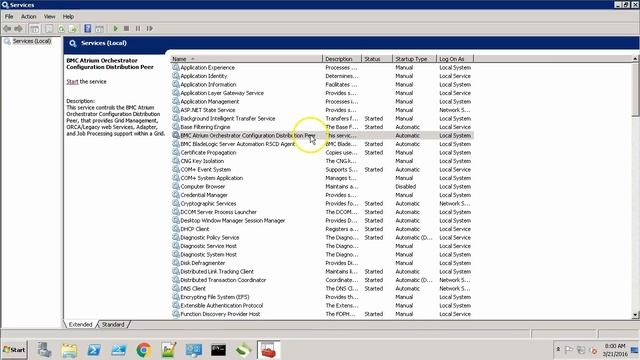Click the Refresh toolbar icon
This screenshot has height=360, width=640.
coord(61,29)
